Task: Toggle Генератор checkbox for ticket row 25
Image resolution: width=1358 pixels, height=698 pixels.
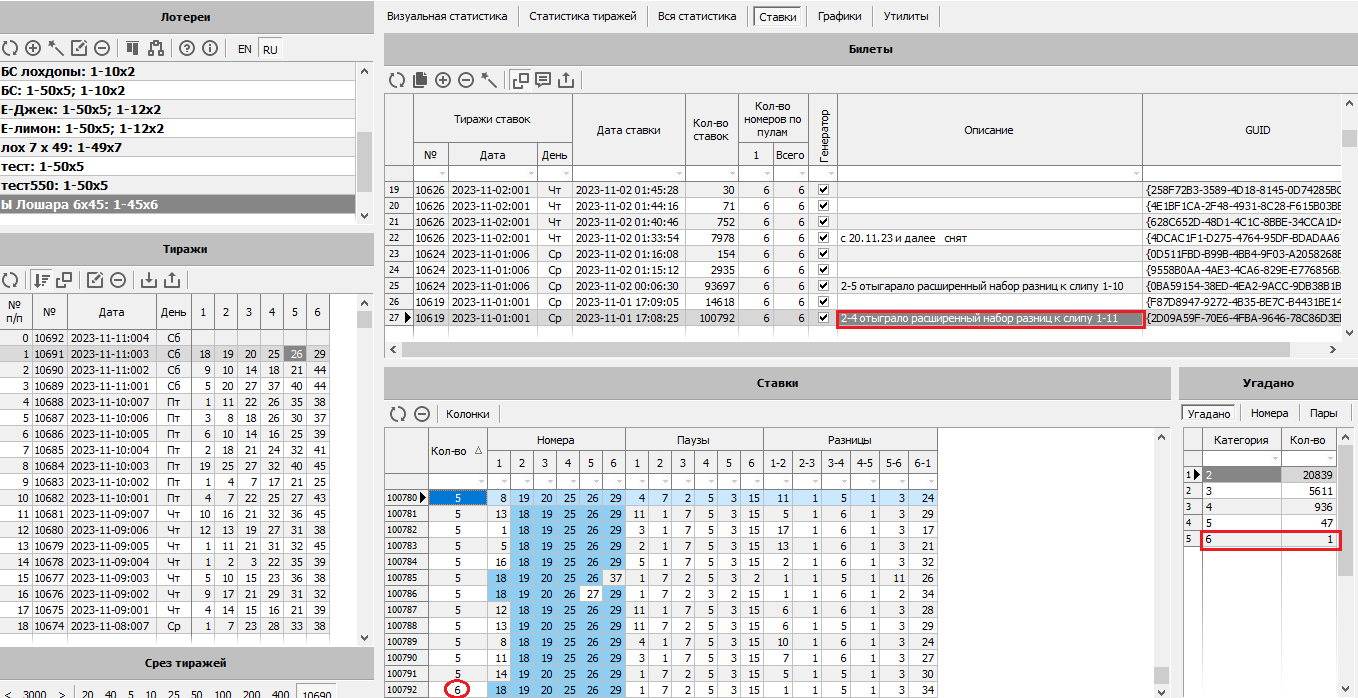Action: coord(824,285)
